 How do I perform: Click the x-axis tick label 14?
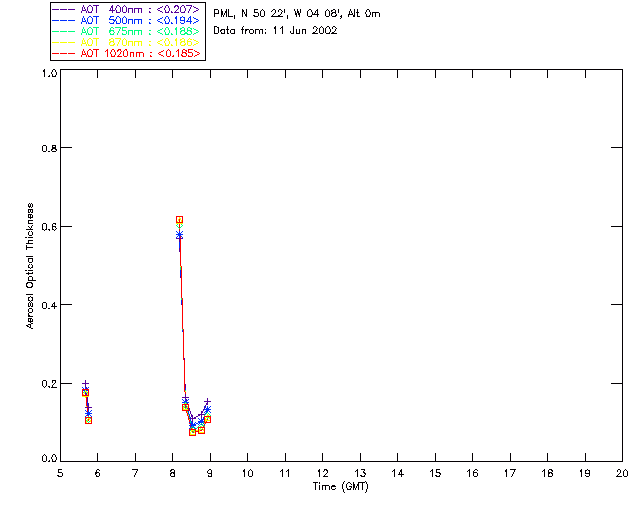pyautogui.click(x=398, y=473)
